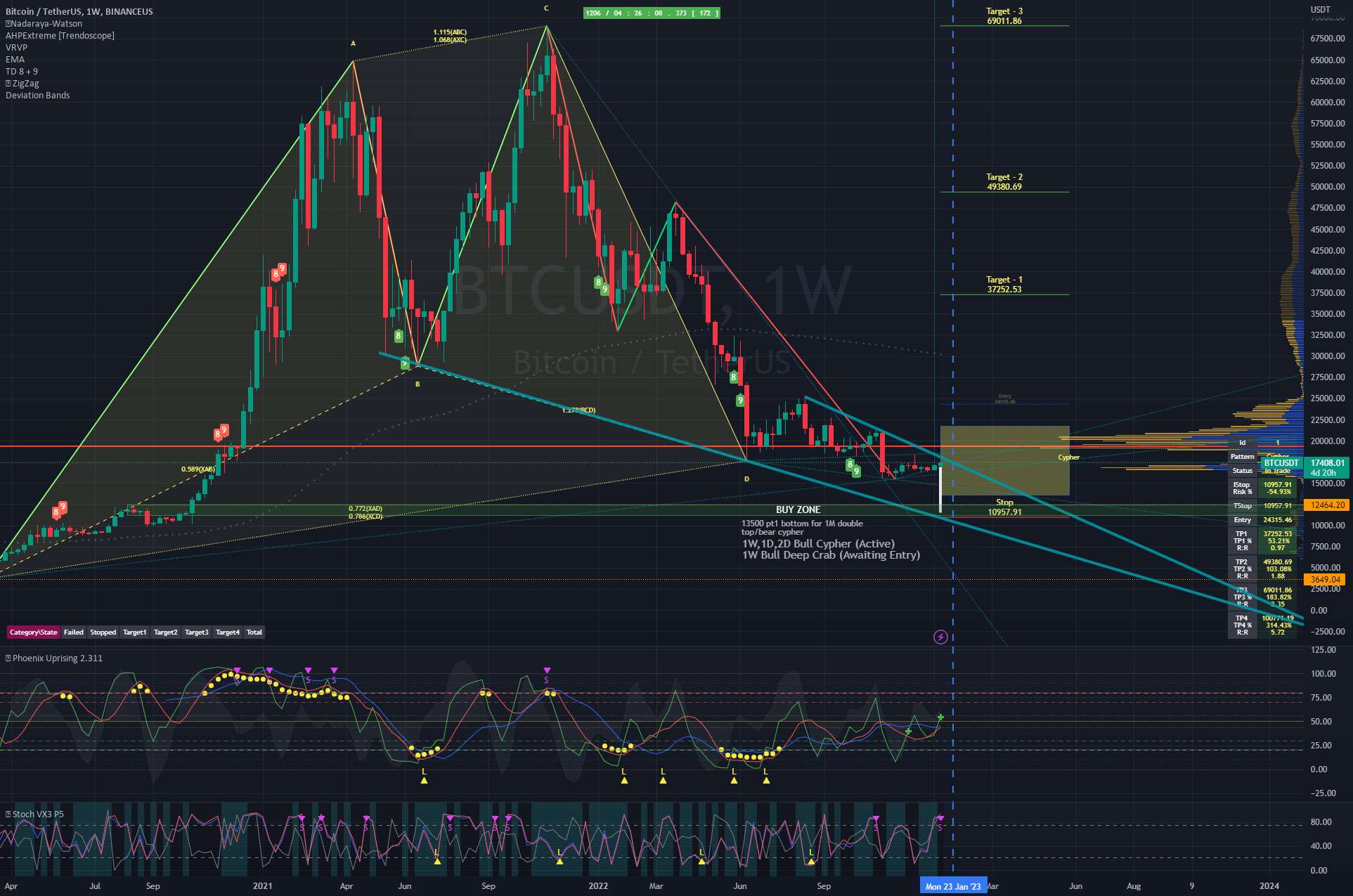Select the Stoch VX3 P5 pane title
1353x896 pixels.
[x=38, y=814]
